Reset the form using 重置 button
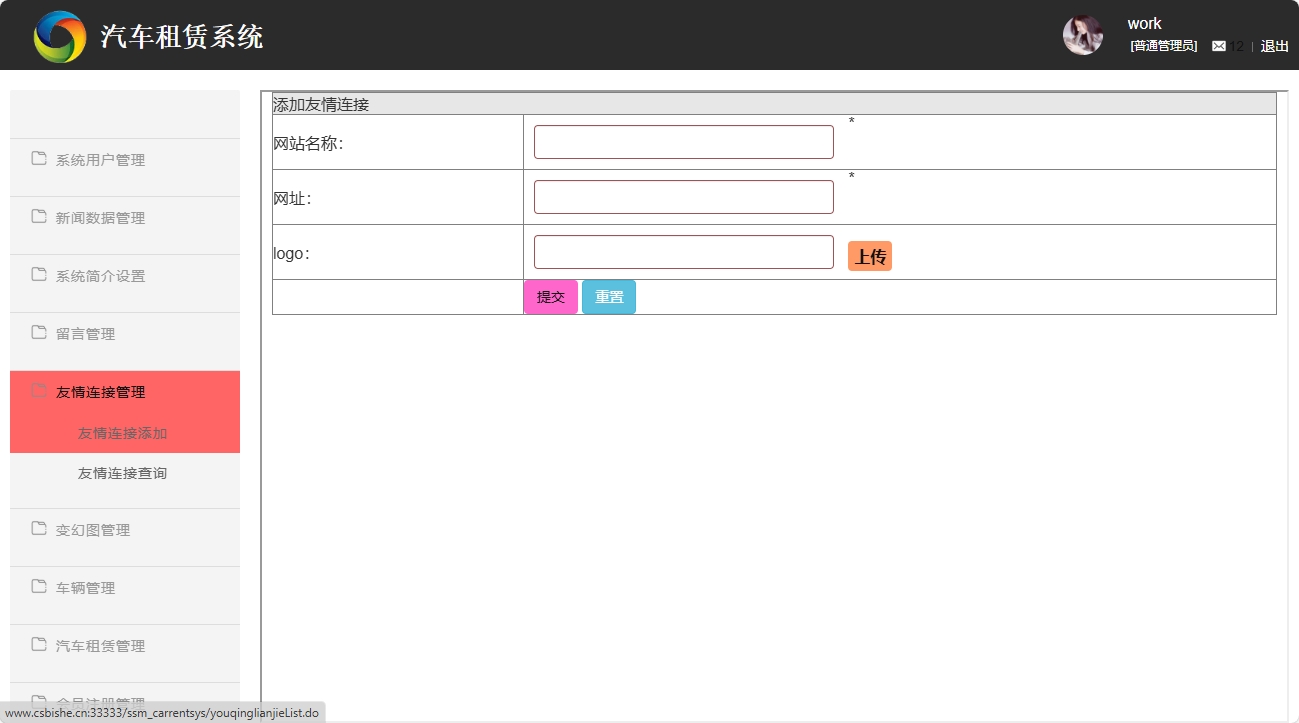 (x=609, y=297)
